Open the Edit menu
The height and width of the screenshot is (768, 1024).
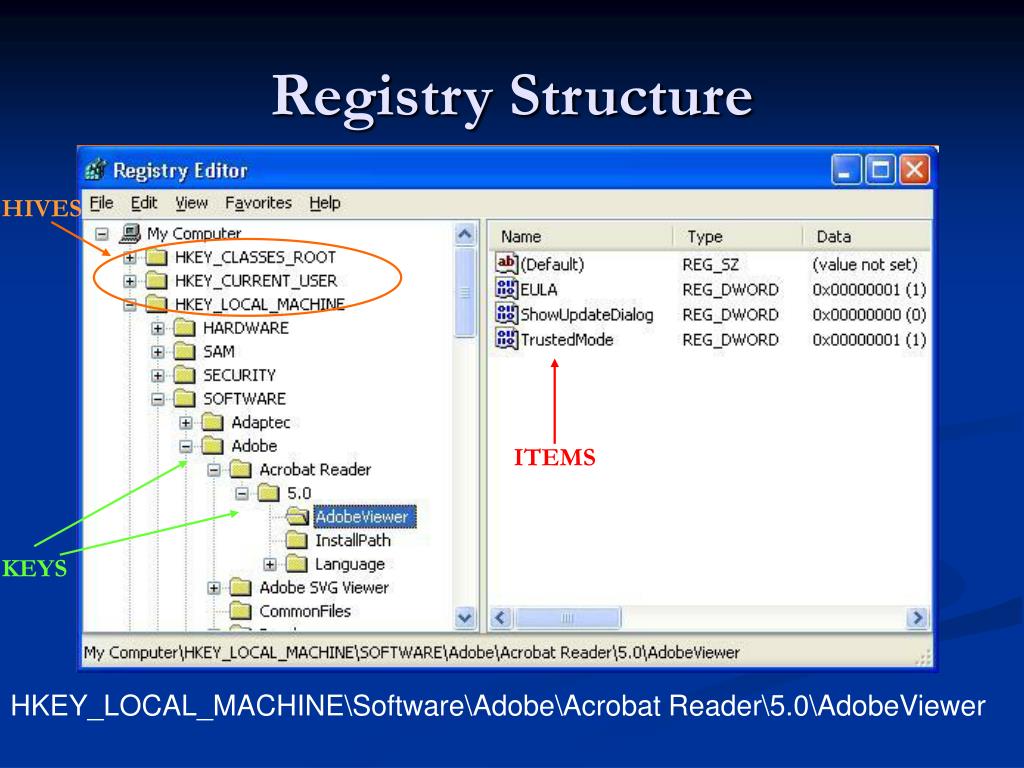[x=144, y=203]
